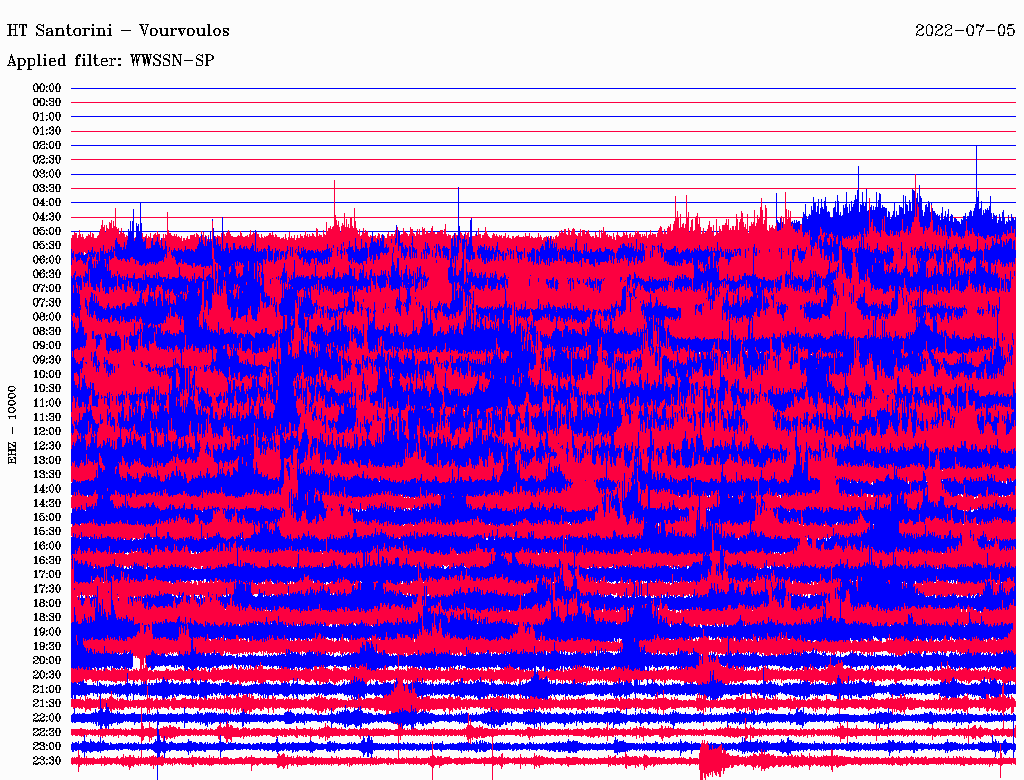Select the 00:00 time label

click(x=47, y=88)
